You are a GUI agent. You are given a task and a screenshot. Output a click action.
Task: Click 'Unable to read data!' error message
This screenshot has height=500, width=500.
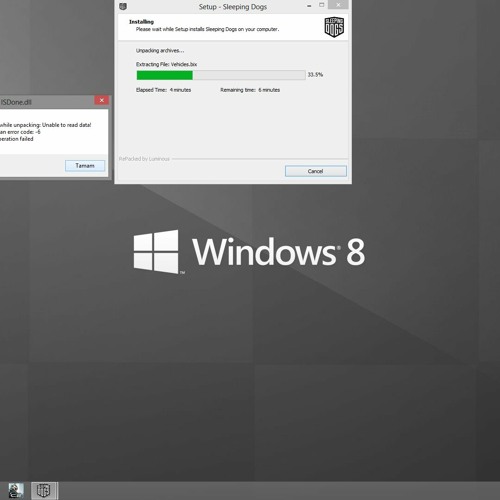(67, 125)
